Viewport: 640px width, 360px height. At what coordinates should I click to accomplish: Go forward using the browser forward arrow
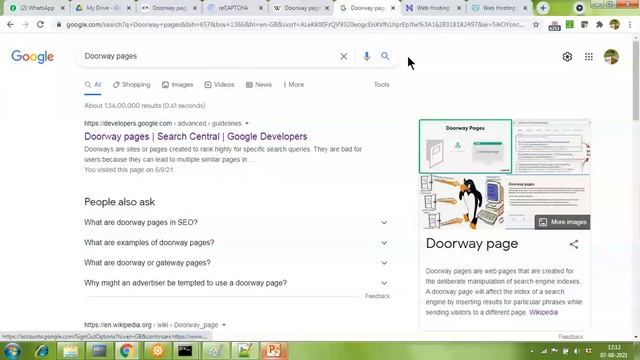(25, 24)
